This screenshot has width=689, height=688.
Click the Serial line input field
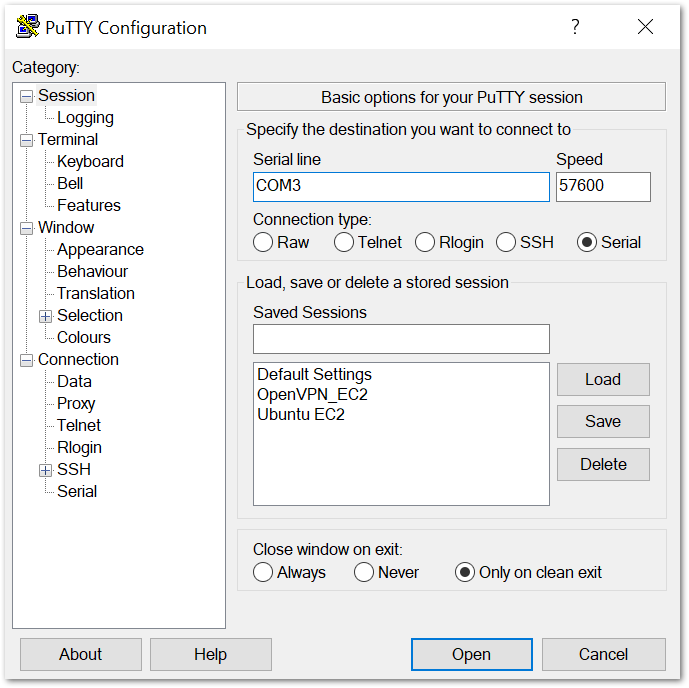401,187
